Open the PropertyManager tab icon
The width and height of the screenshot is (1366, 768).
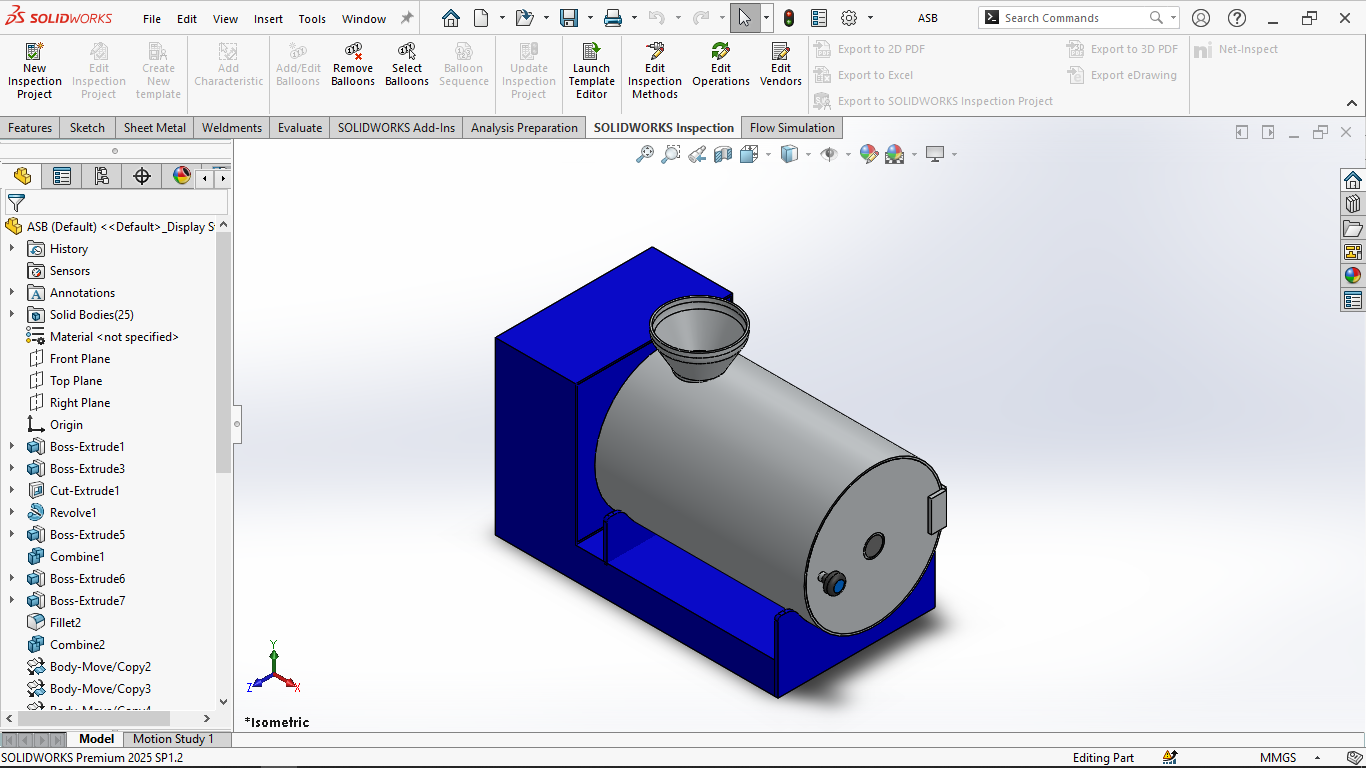[x=62, y=177]
